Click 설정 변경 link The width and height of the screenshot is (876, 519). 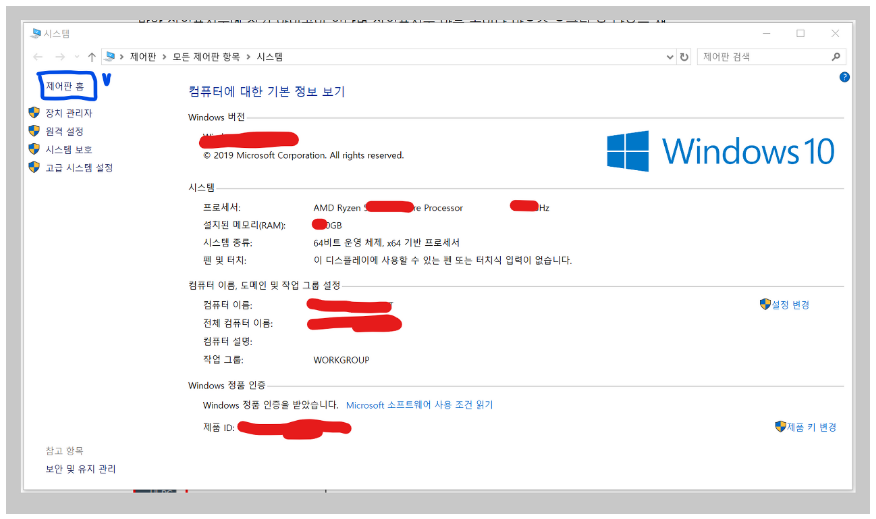(x=791, y=304)
